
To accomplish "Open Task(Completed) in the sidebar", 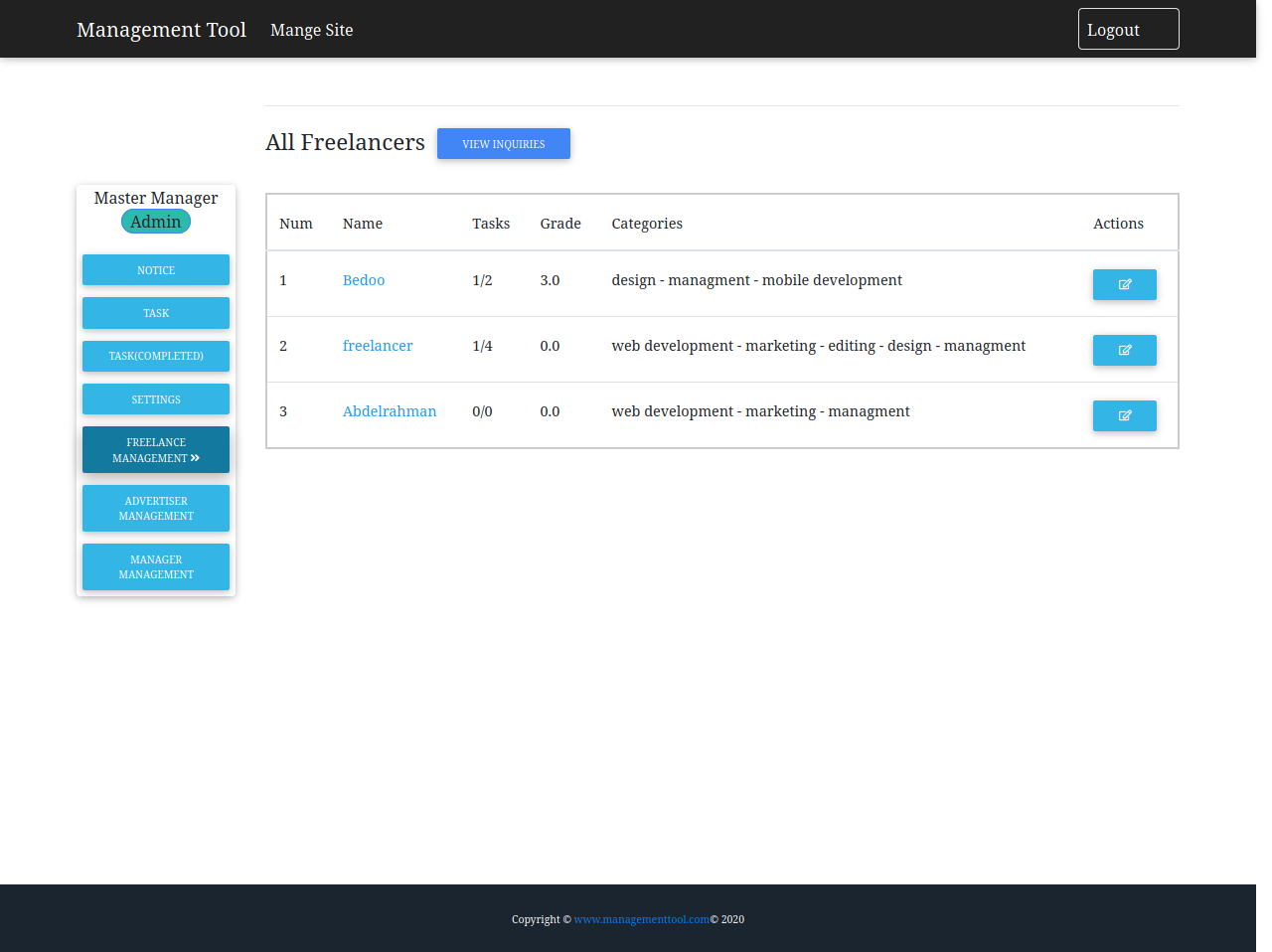I will 156,356.
